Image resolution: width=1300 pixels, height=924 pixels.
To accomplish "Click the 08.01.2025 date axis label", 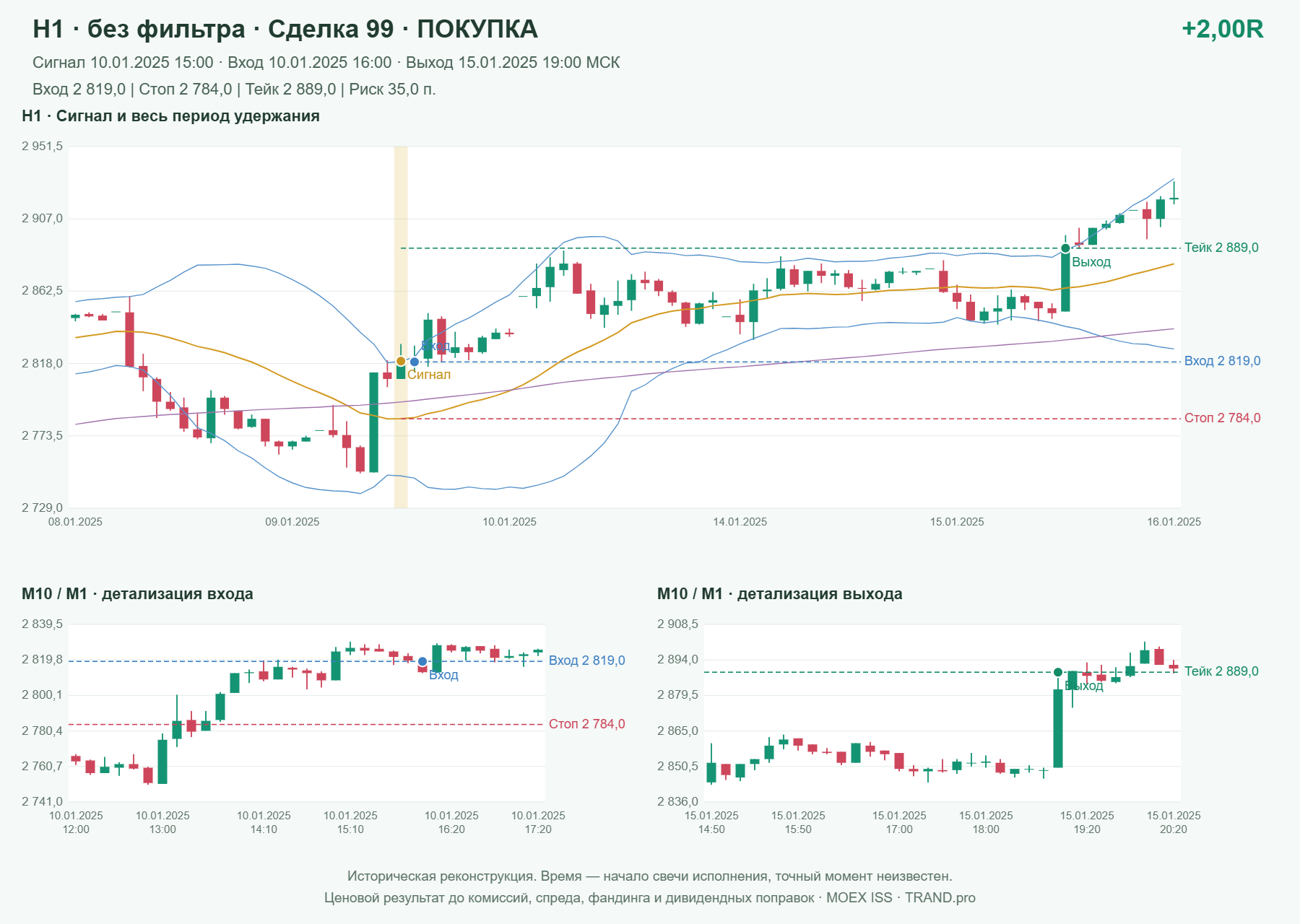I will [75, 522].
